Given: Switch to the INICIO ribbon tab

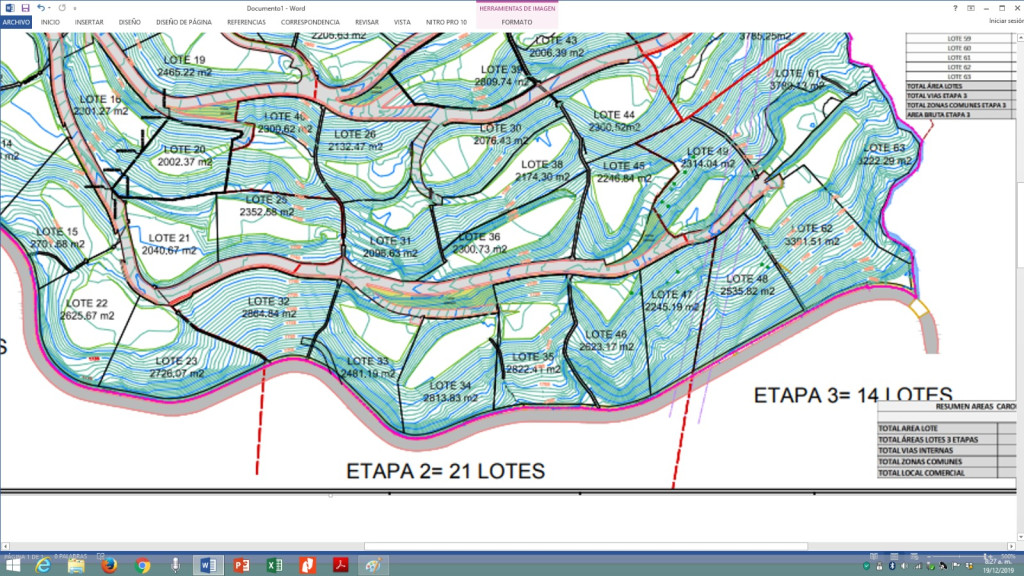Looking at the screenshot, I should click(50, 22).
